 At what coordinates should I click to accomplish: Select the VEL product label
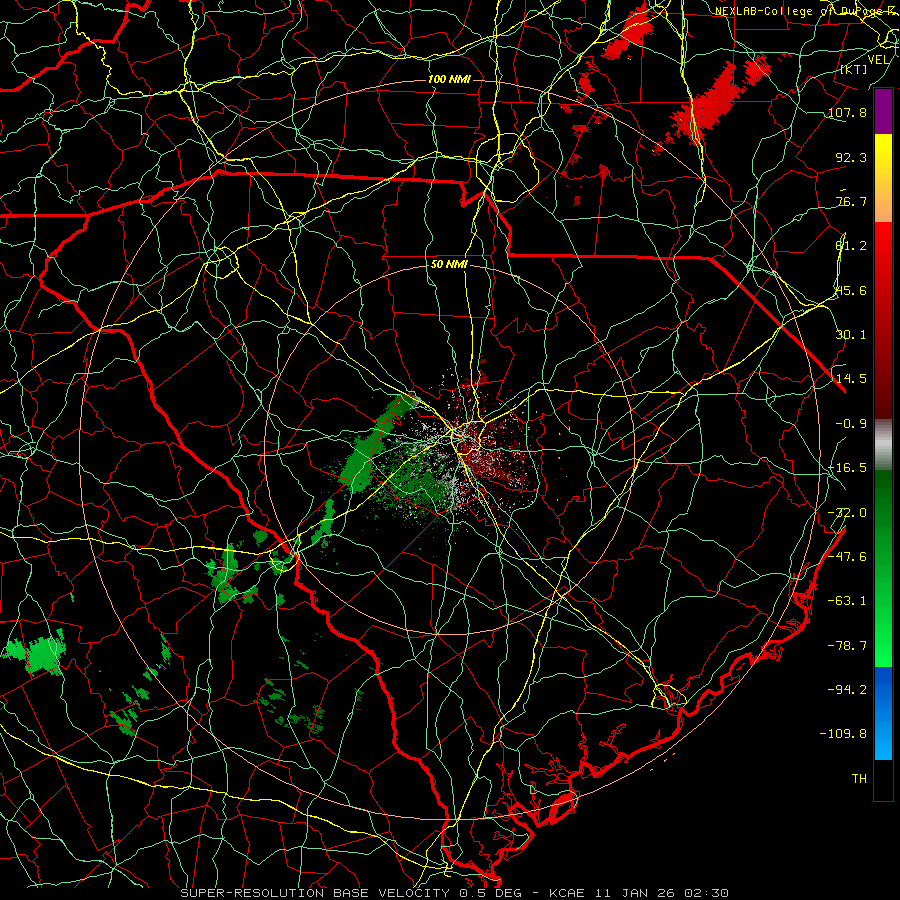879,60
